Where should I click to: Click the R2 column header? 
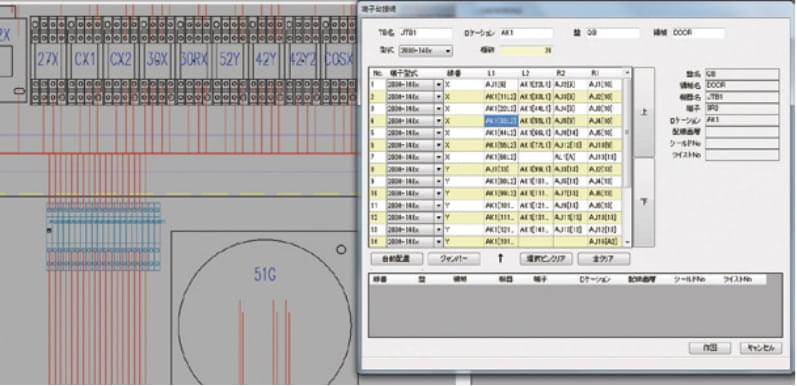tap(570, 73)
